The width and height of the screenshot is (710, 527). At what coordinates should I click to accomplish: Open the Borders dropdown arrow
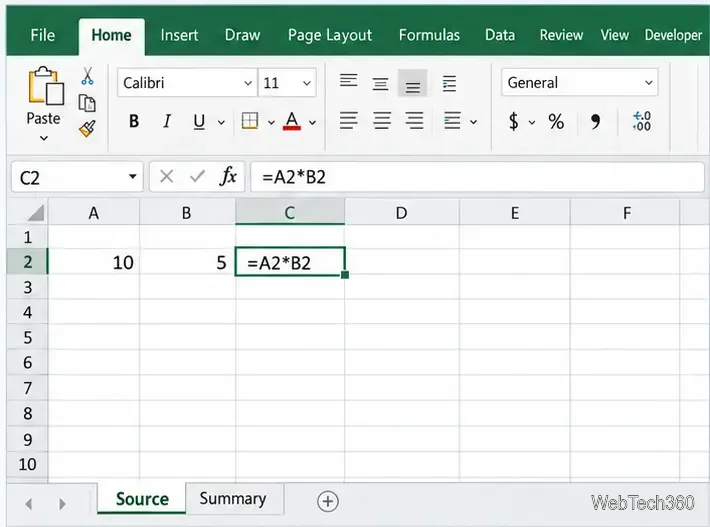(271, 122)
